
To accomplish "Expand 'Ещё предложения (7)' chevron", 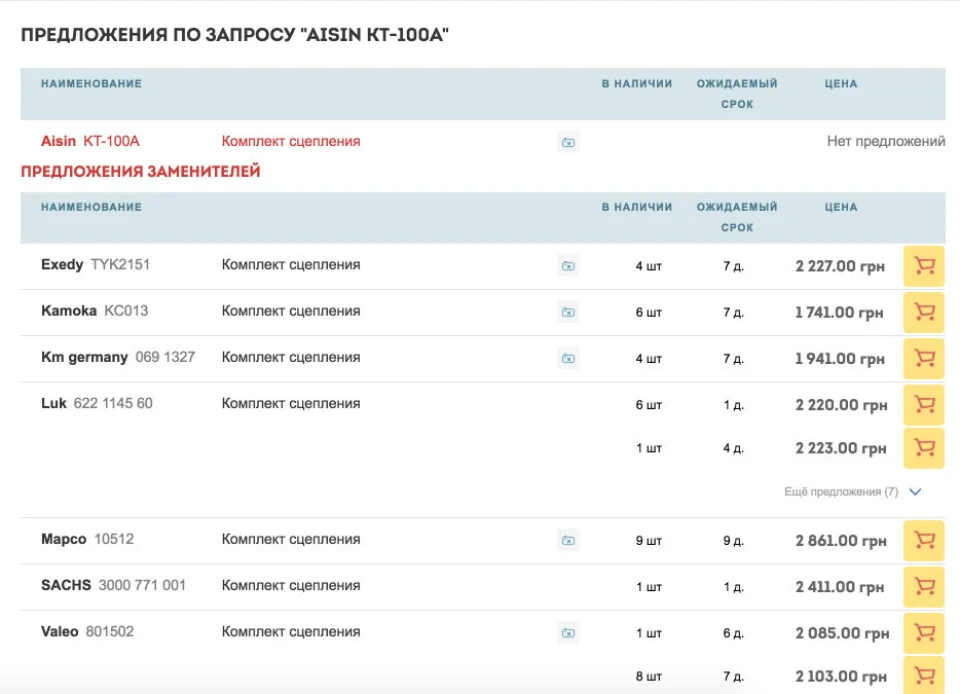I will 915,491.
